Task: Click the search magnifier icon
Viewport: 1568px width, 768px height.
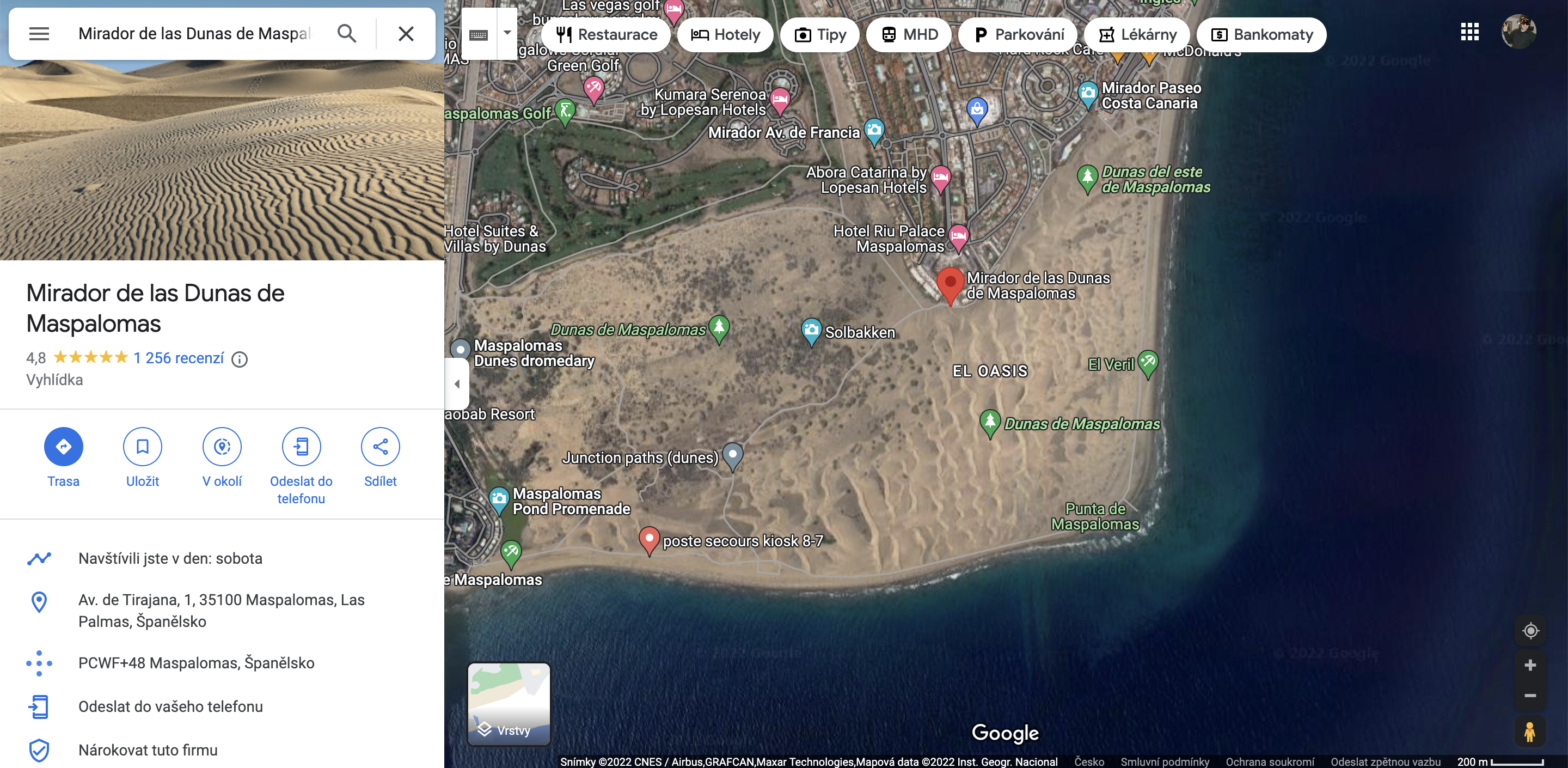Action: pos(346,33)
